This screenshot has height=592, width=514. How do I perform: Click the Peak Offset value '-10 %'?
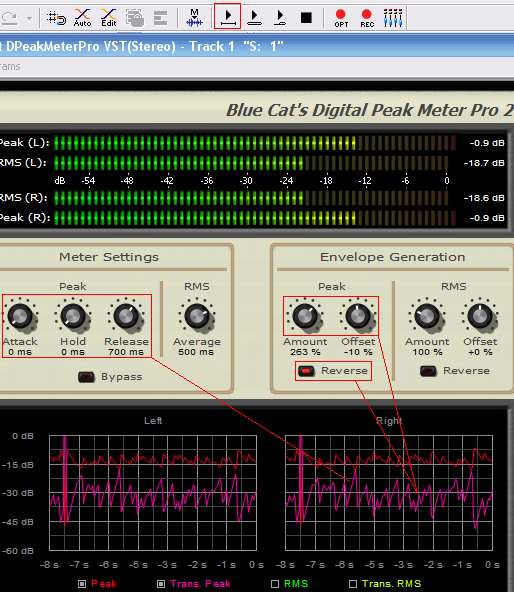pyautogui.click(x=358, y=352)
